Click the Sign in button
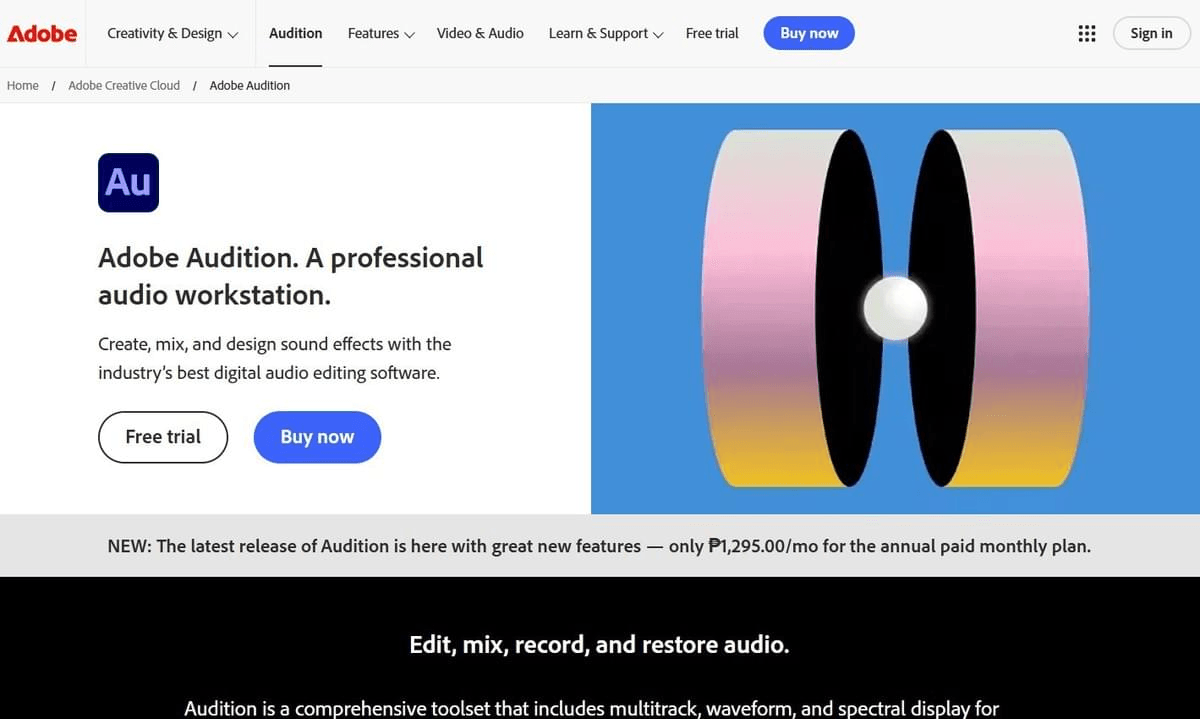Viewport: 1200px width, 719px height. tap(1151, 33)
